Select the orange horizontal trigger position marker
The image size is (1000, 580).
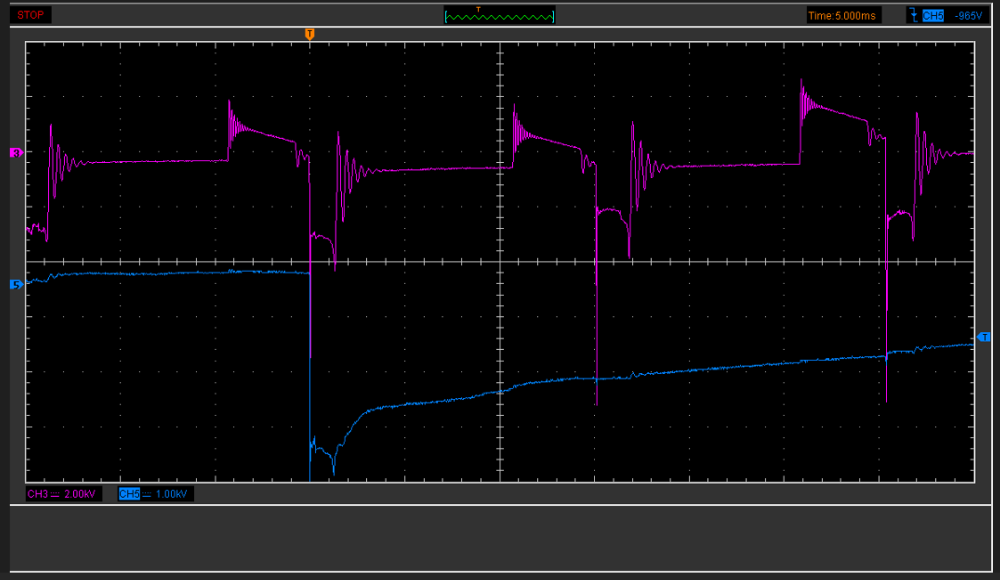pos(309,34)
